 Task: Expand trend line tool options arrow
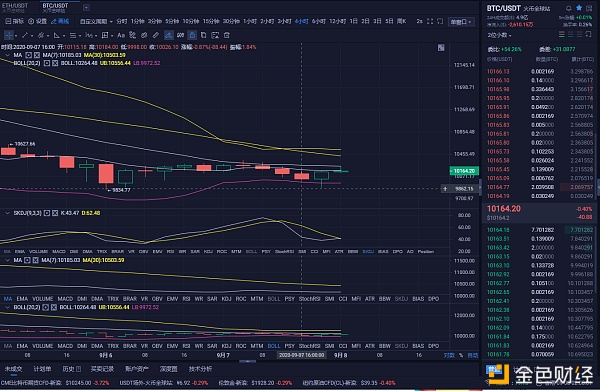click(32, 36)
